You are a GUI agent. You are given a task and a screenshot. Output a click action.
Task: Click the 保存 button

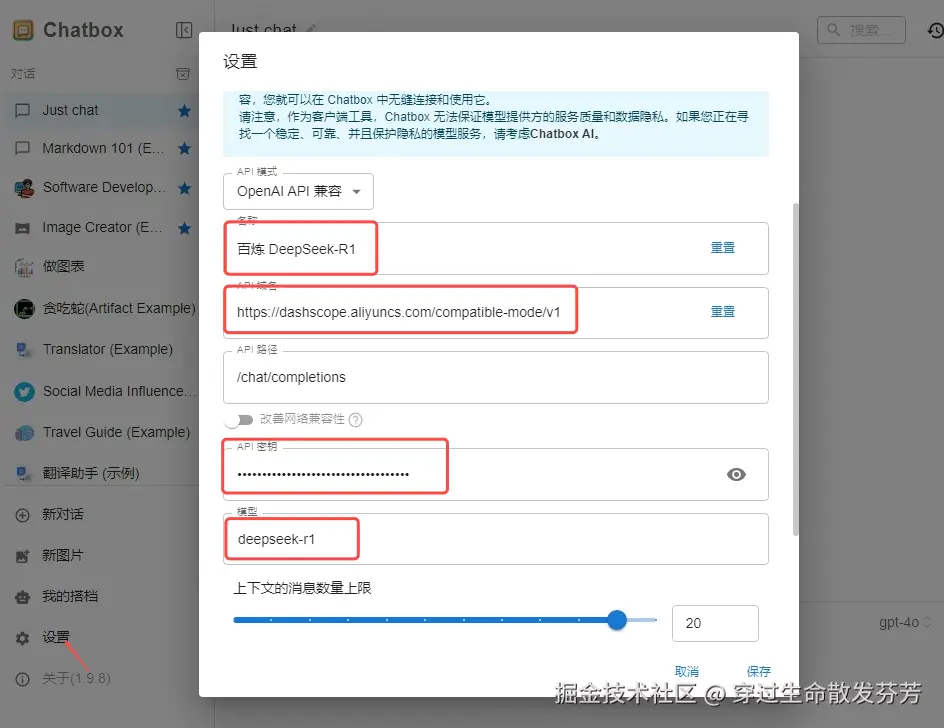(759, 671)
